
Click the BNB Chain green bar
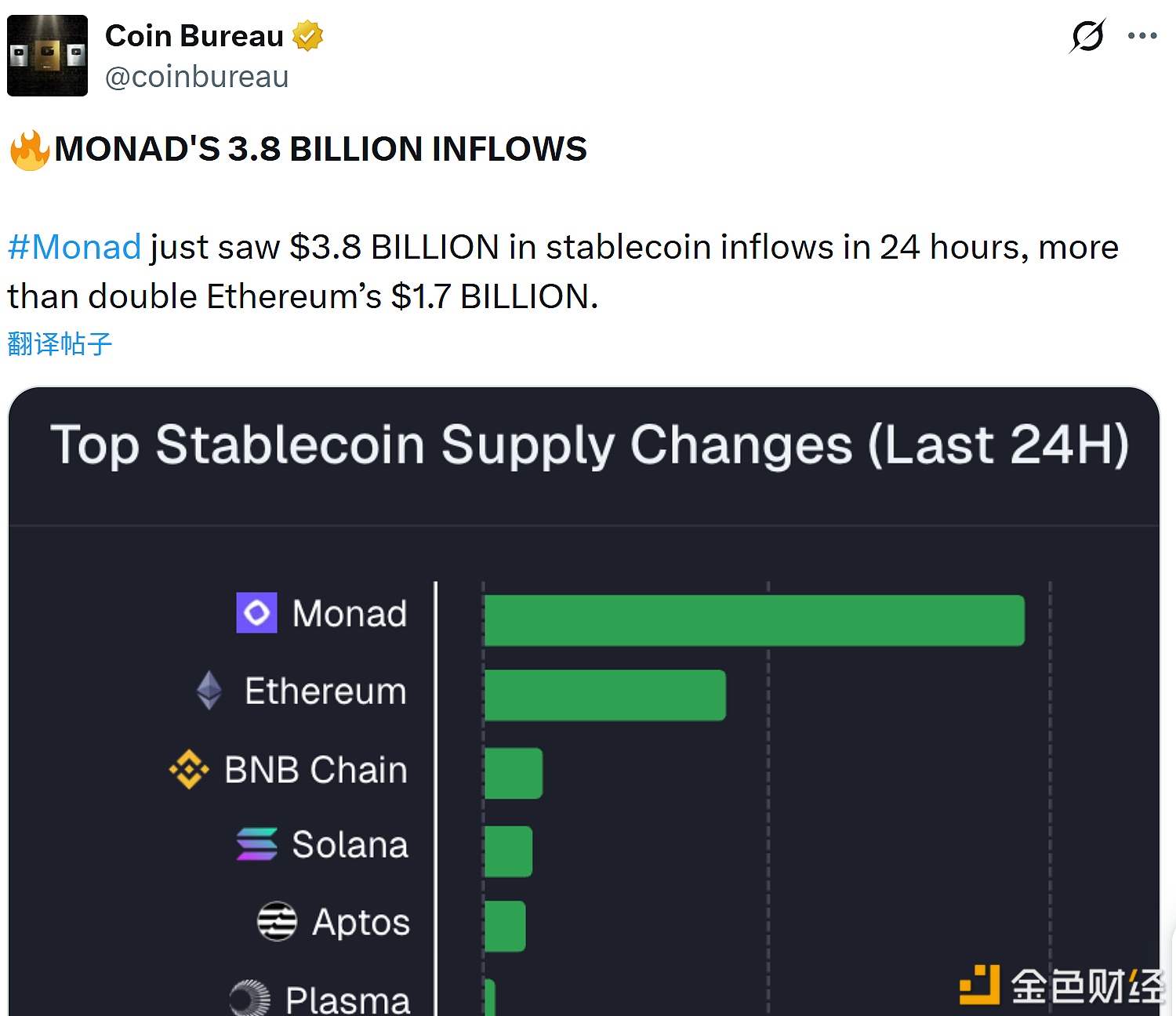(x=514, y=773)
